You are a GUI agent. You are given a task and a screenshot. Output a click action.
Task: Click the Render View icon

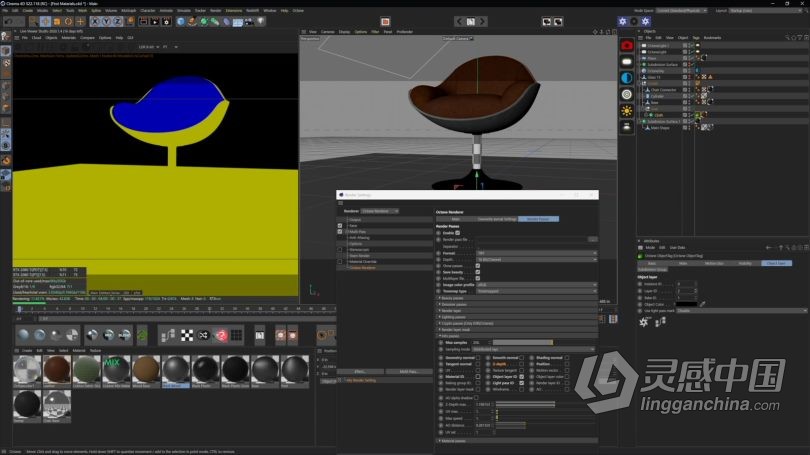pos(143,21)
